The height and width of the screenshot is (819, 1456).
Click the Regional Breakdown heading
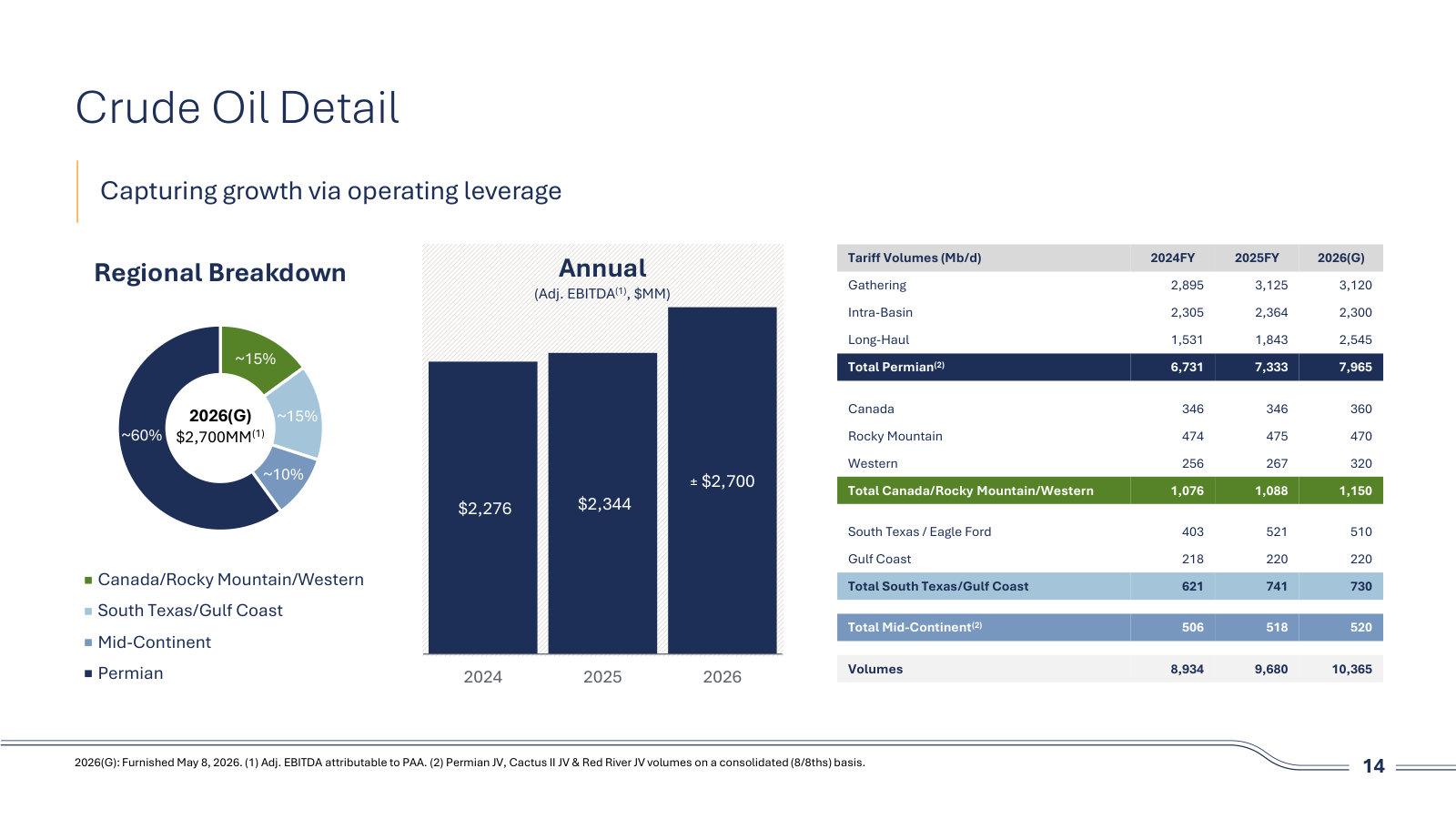point(220,272)
